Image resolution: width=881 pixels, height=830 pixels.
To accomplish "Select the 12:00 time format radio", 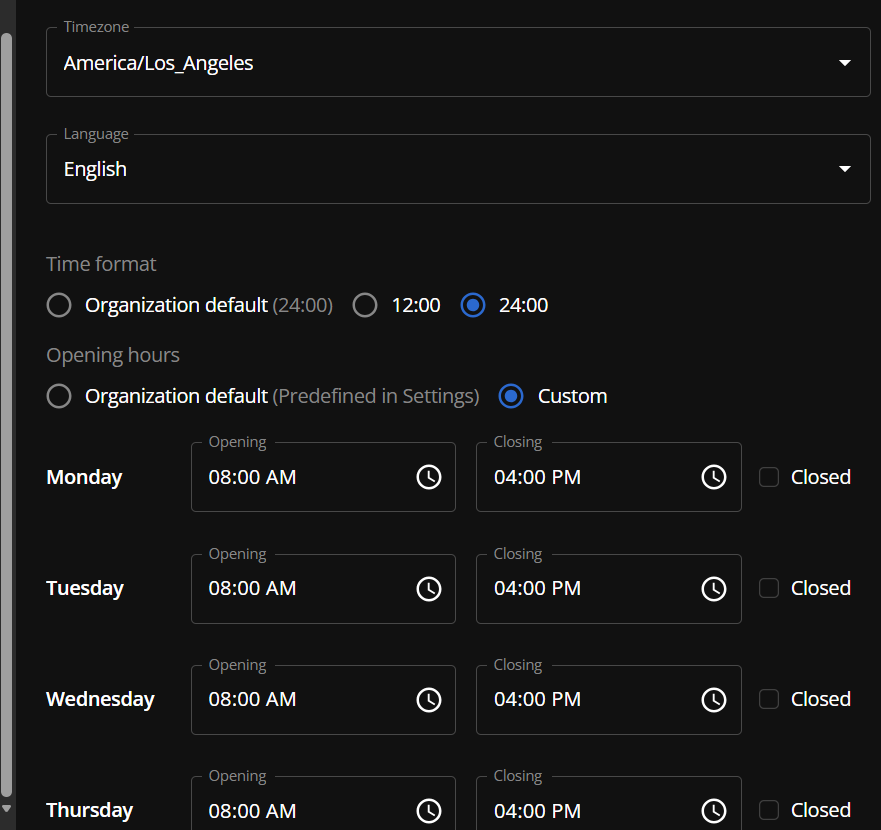I will pos(365,305).
